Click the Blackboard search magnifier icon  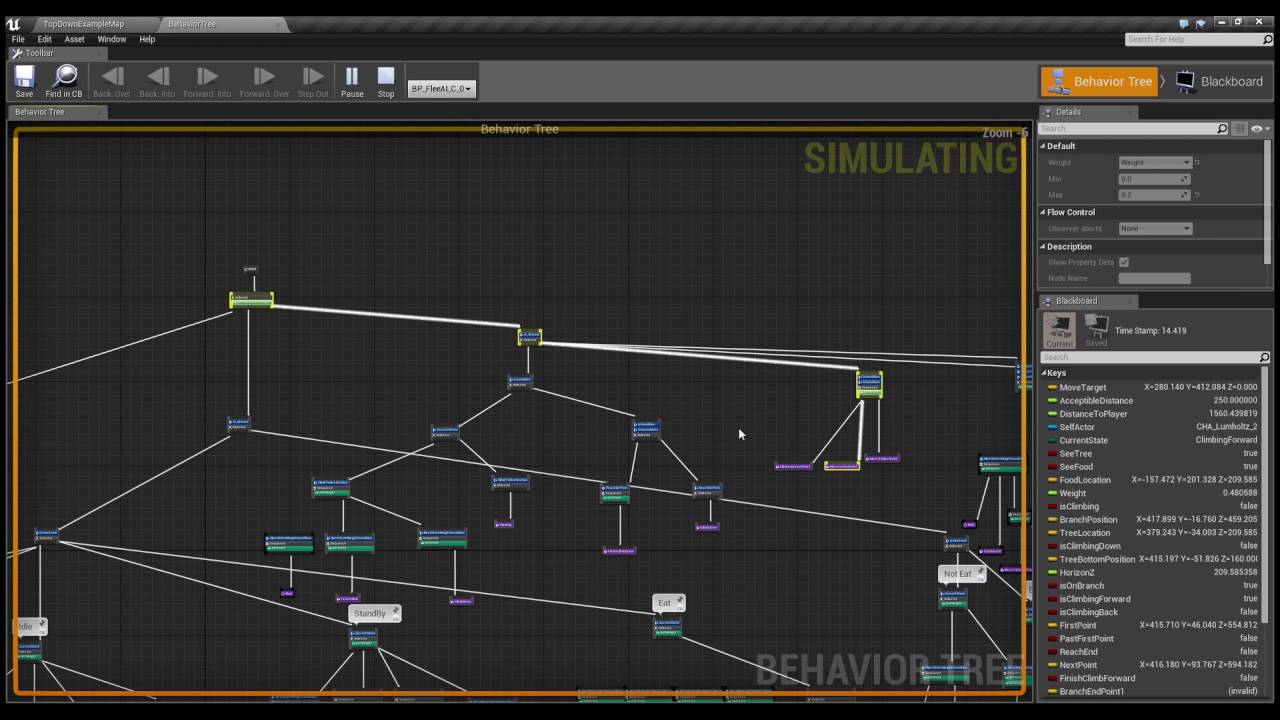(x=1264, y=357)
